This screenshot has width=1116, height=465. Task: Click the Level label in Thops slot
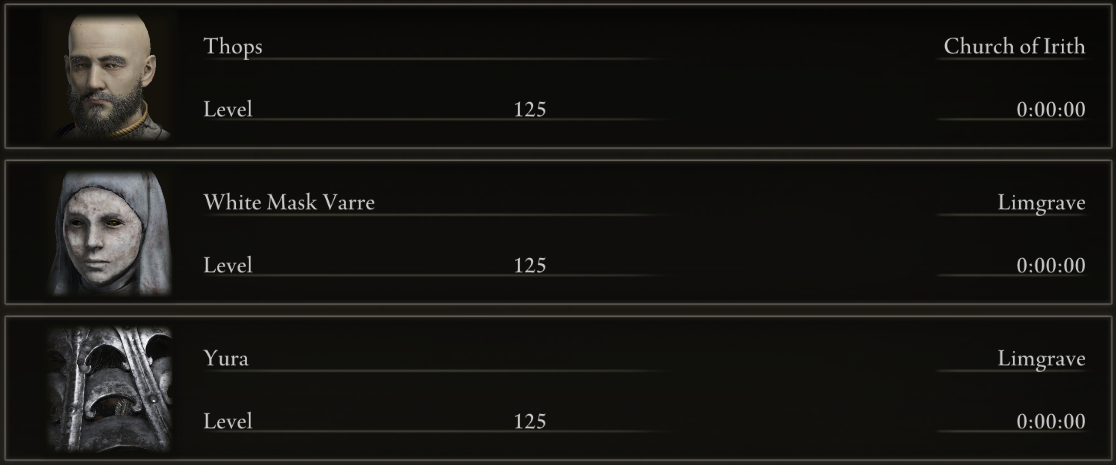228,109
